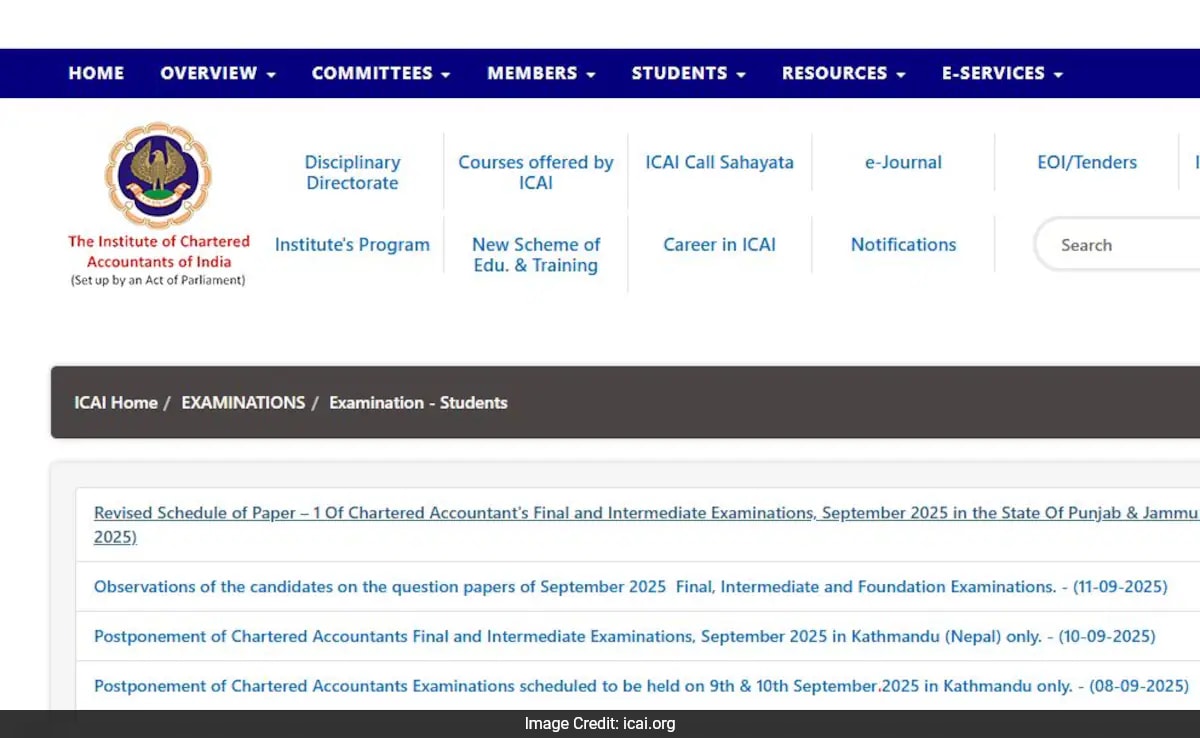Open EOI/Tenders page
The width and height of the screenshot is (1200, 738).
(1087, 162)
